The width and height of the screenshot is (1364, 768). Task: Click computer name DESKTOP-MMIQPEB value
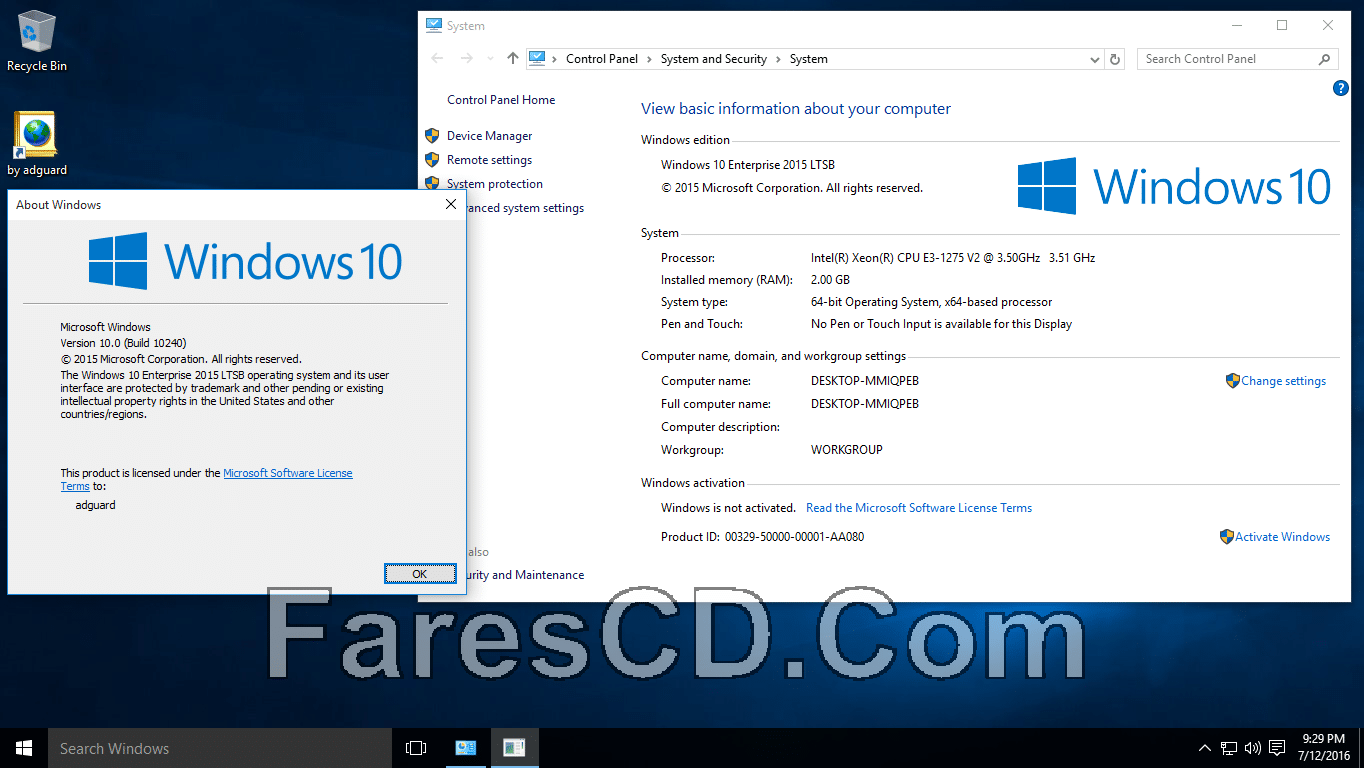coord(864,381)
